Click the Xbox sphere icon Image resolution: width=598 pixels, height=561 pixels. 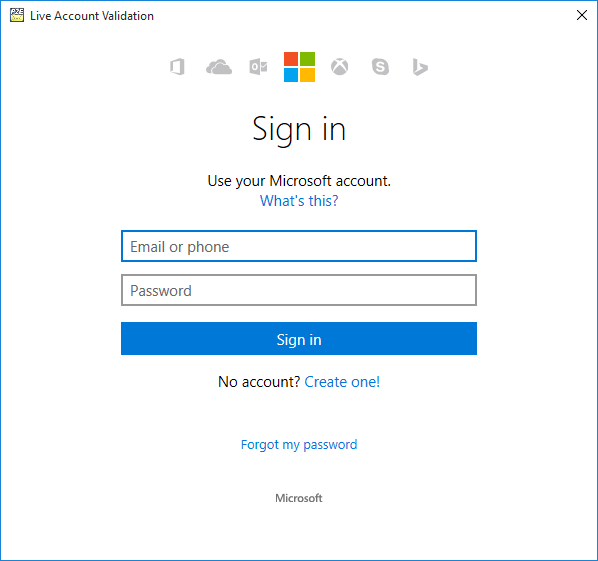(339, 67)
